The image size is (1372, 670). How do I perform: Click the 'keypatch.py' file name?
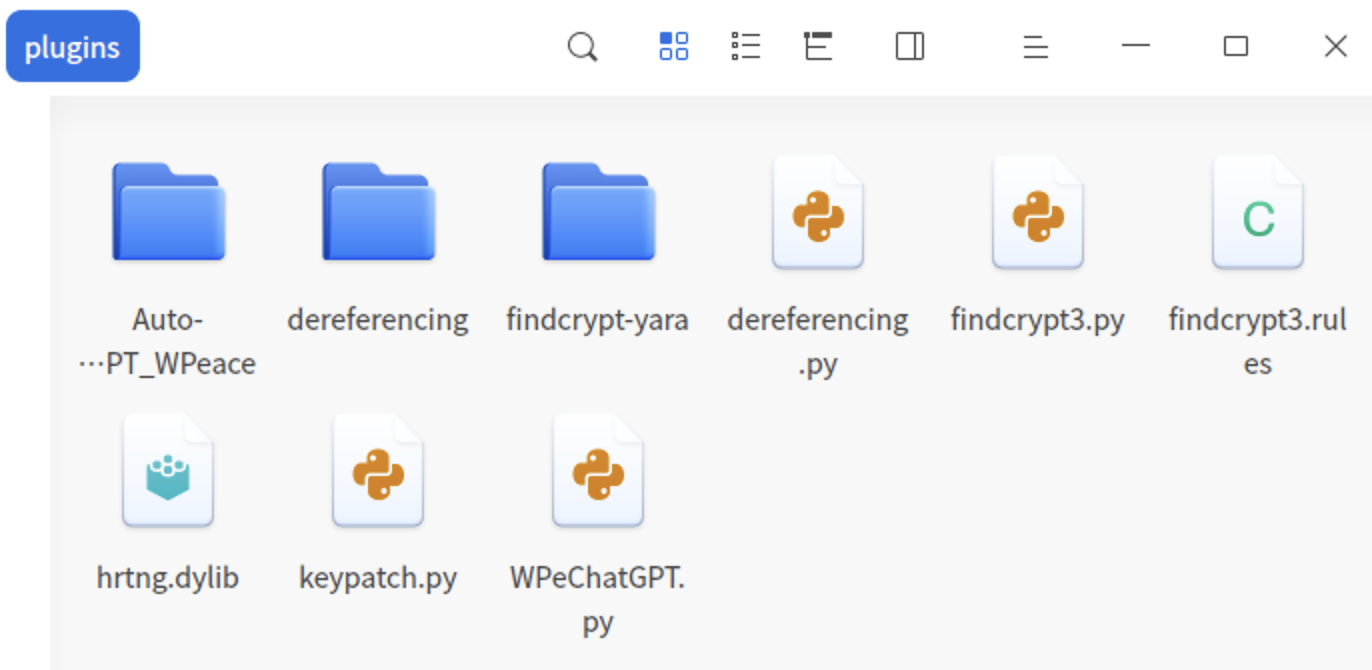pos(378,578)
